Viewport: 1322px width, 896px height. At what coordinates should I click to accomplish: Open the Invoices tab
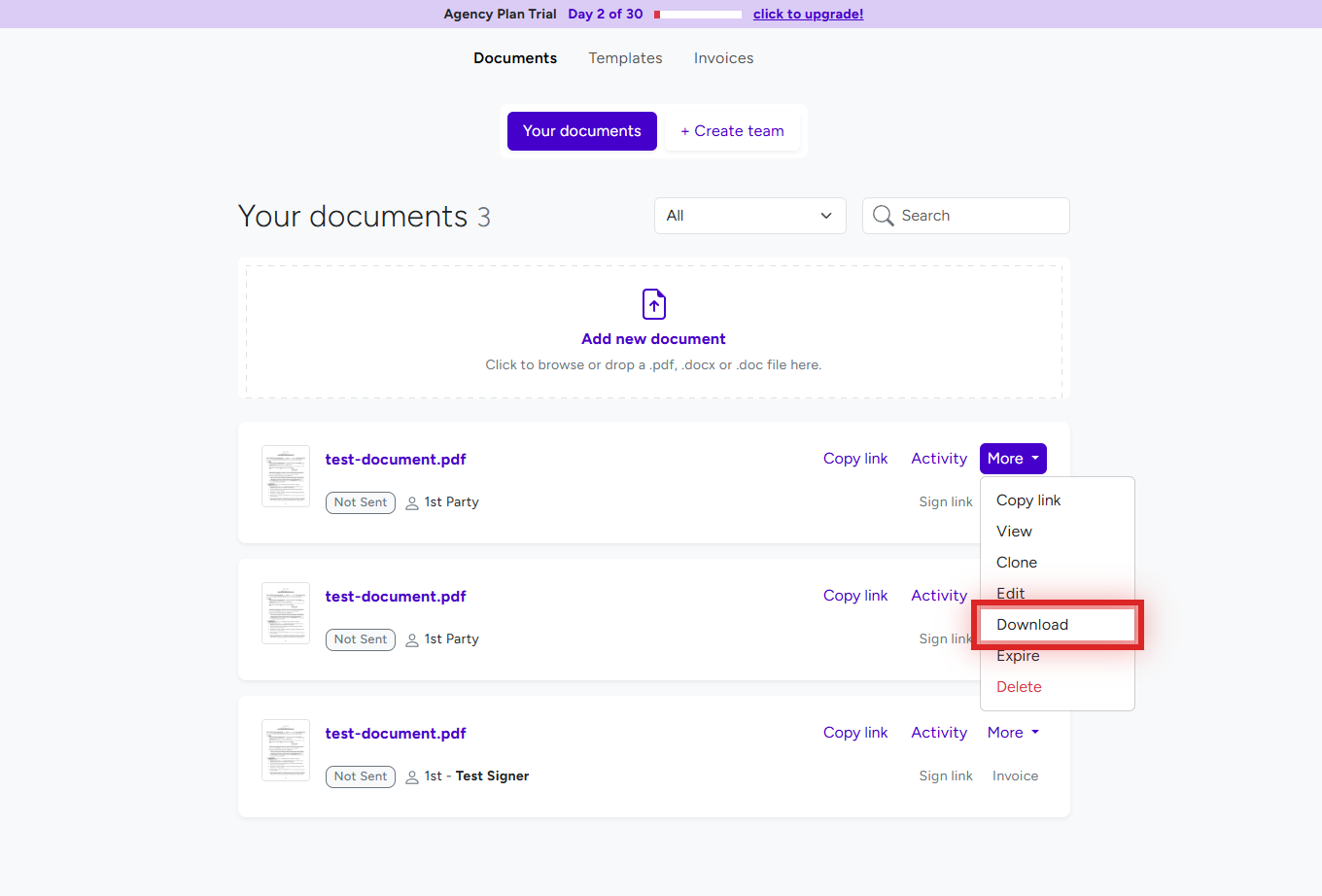[723, 58]
